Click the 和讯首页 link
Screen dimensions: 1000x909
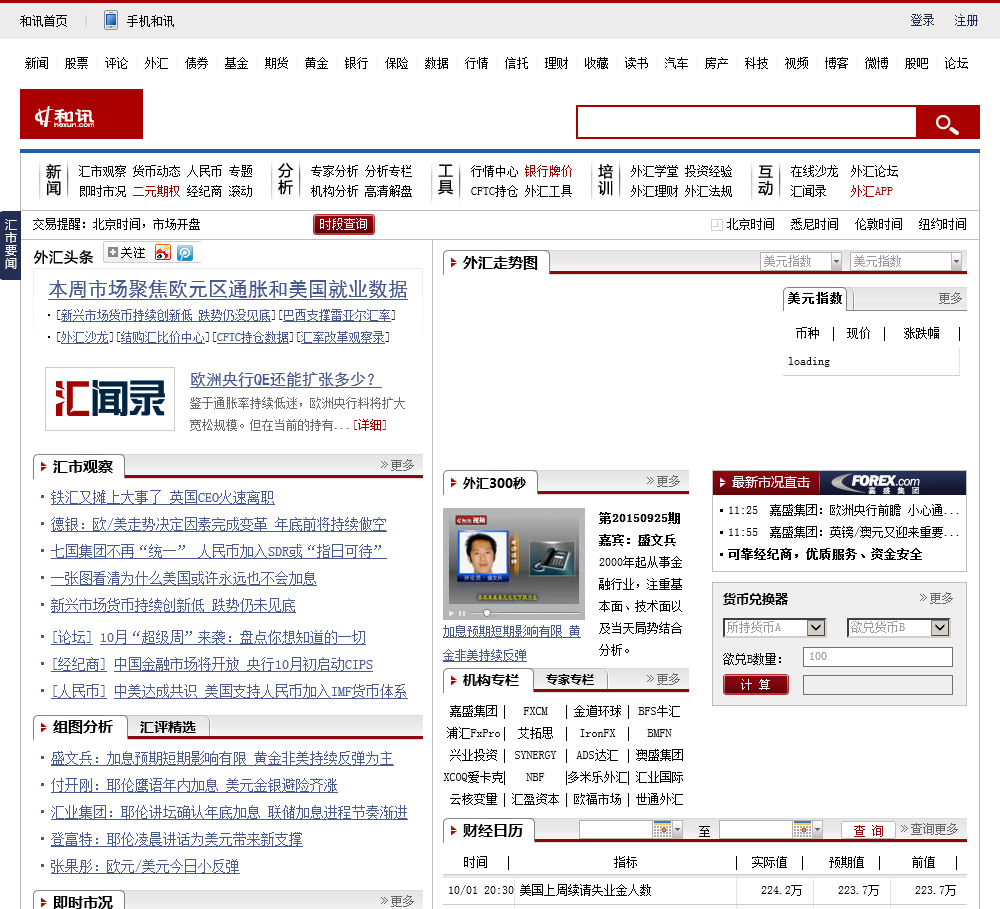coord(43,21)
